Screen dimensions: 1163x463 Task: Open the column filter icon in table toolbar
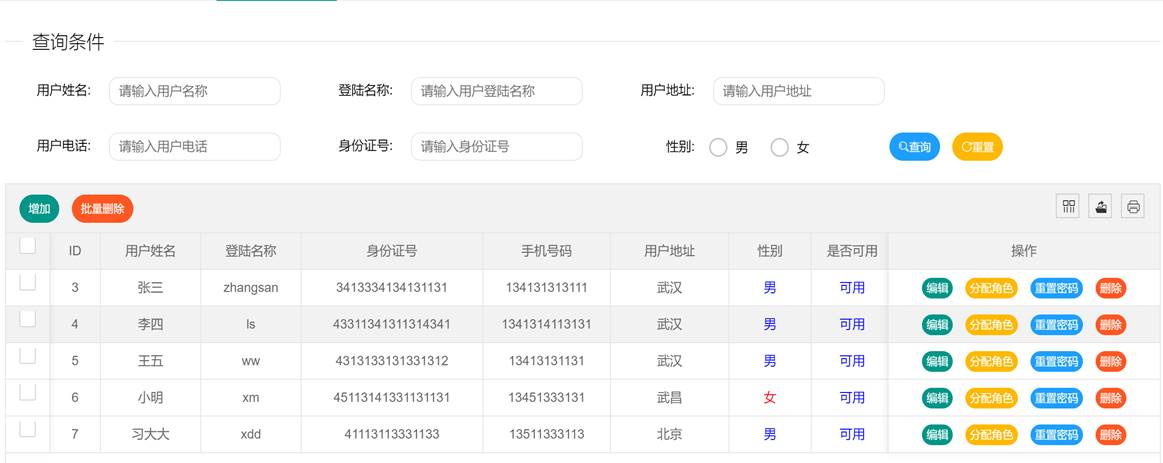click(1068, 206)
